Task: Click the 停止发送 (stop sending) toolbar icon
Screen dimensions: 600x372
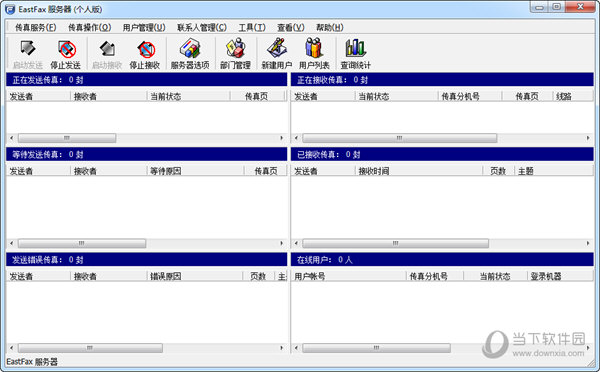Action: pos(66,54)
